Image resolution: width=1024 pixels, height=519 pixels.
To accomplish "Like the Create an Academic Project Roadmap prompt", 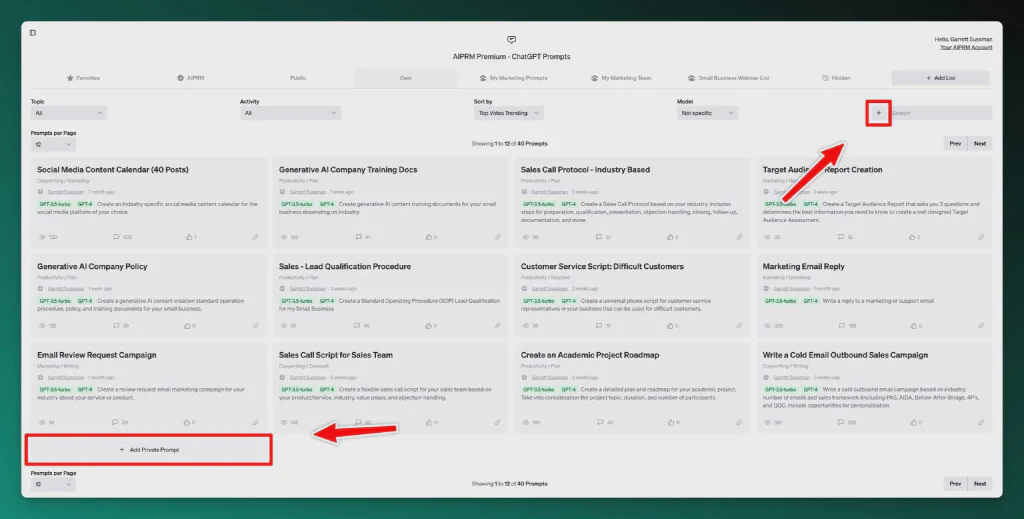I will coord(670,422).
